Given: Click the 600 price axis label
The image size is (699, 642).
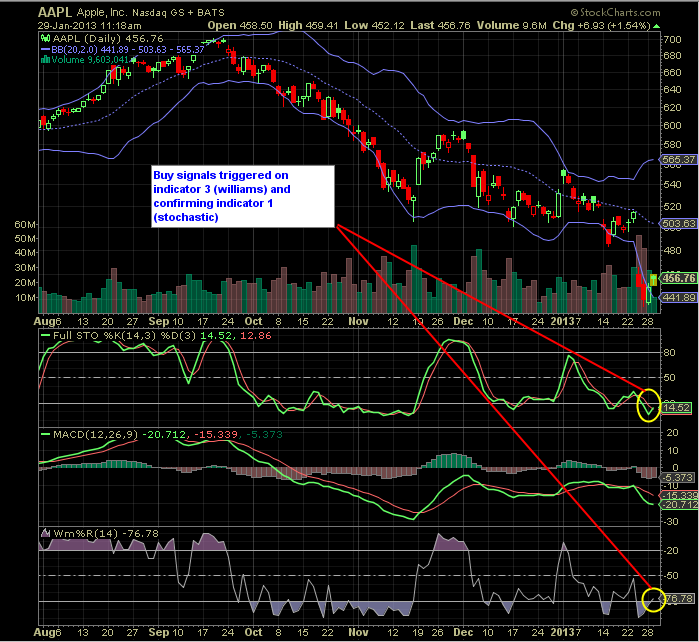Looking at the screenshot, I should coord(672,126).
